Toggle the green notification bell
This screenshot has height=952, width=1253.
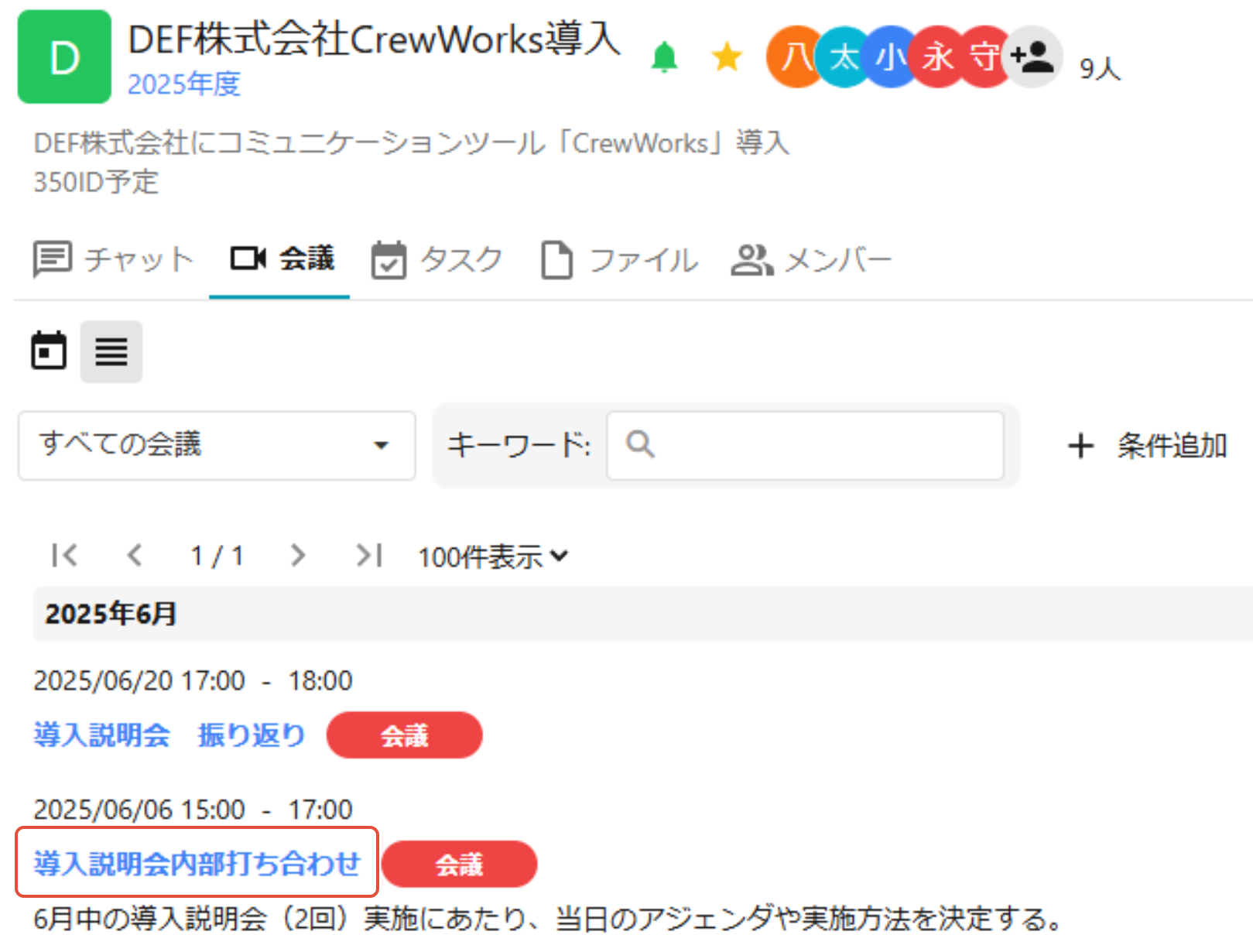pyautogui.click(x=664, y=57)
